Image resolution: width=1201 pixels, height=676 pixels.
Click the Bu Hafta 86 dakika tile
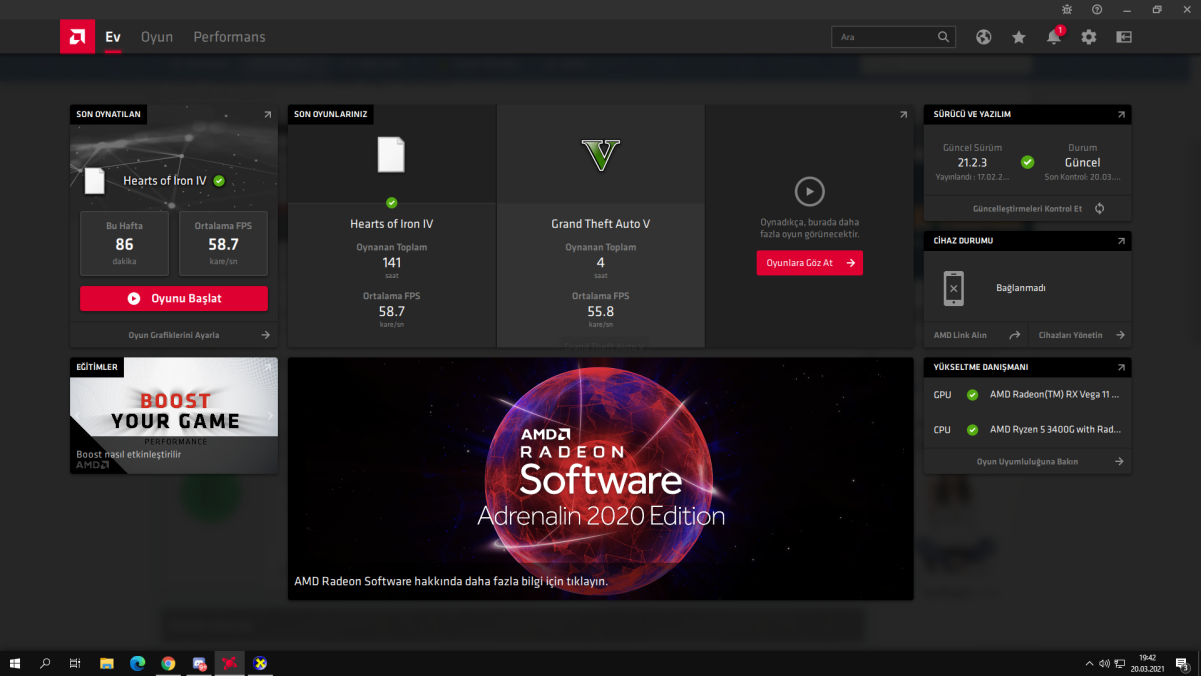124,243
